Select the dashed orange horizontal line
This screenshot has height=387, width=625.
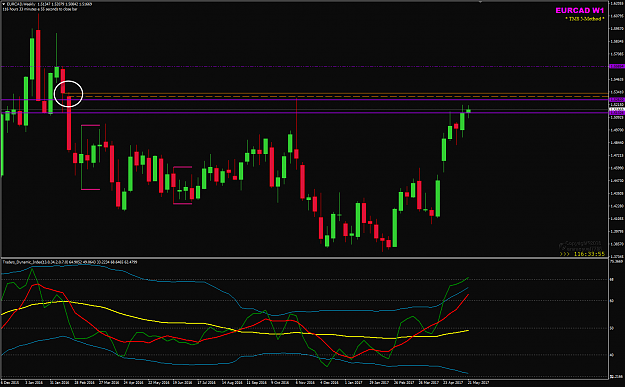(x=339, y=97)
